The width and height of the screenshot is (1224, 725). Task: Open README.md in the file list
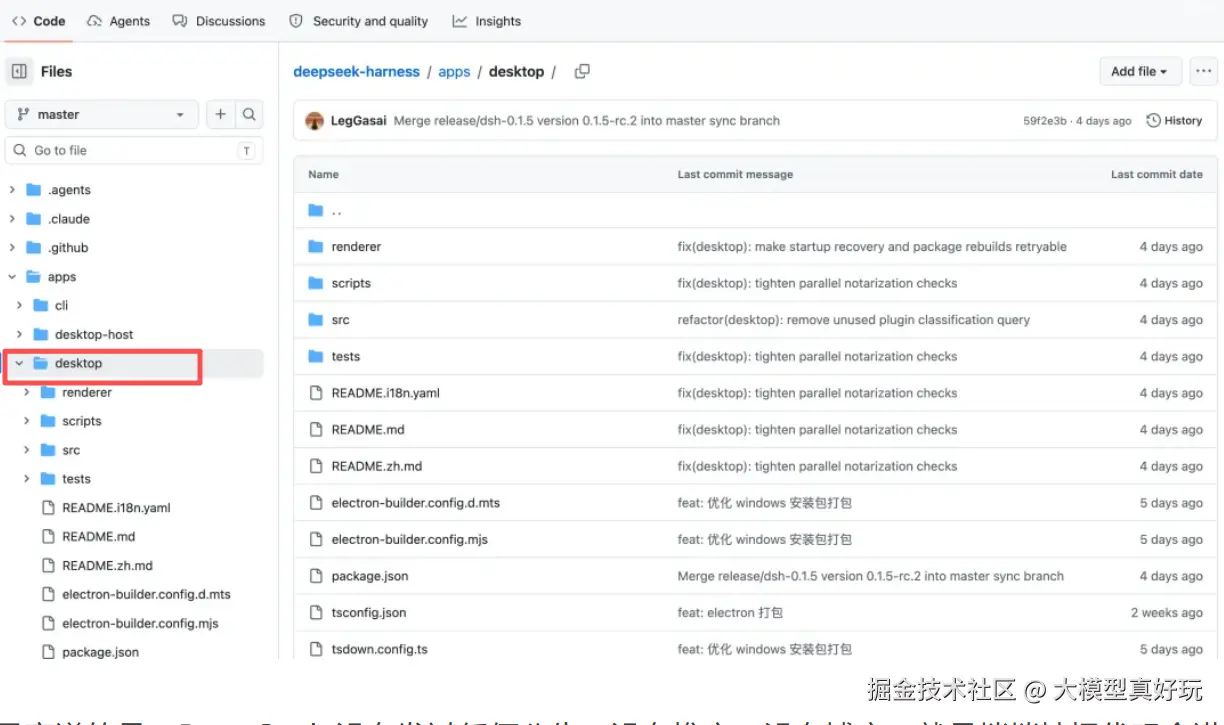pos(368,430)
